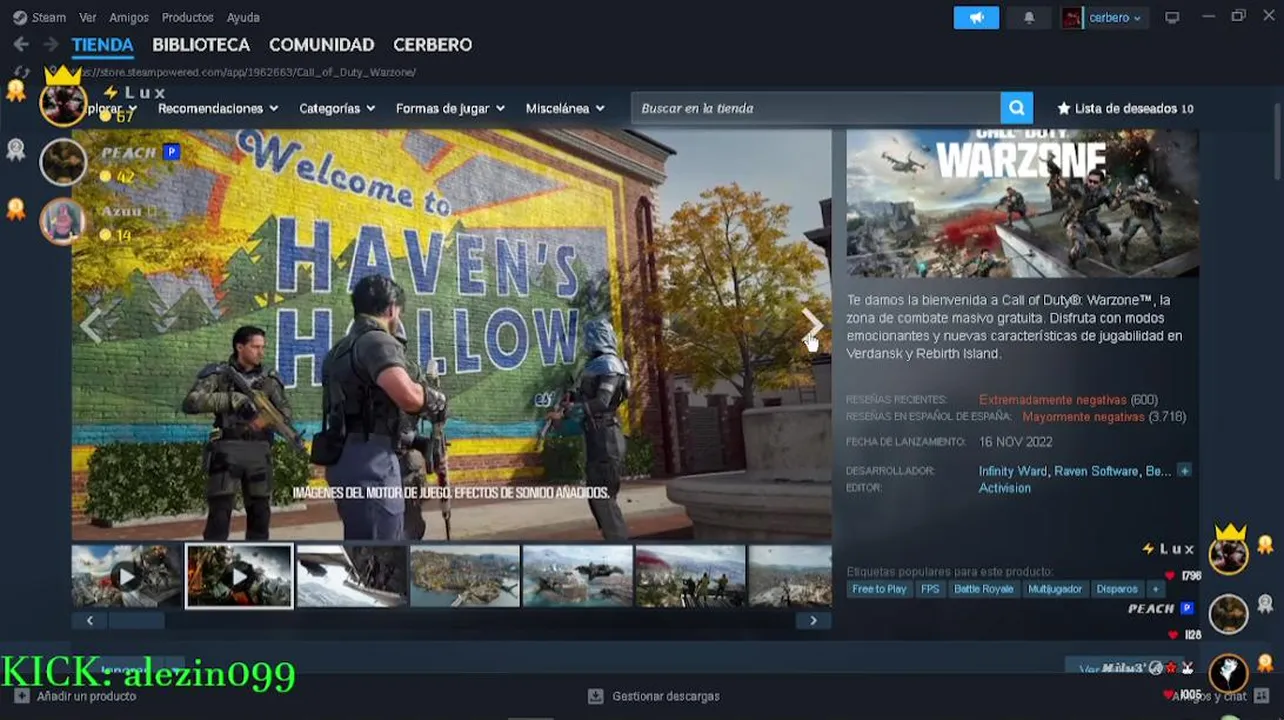1284x720 pixels.
Task: Open the Ver menu
Action: (x=88, y=17)
